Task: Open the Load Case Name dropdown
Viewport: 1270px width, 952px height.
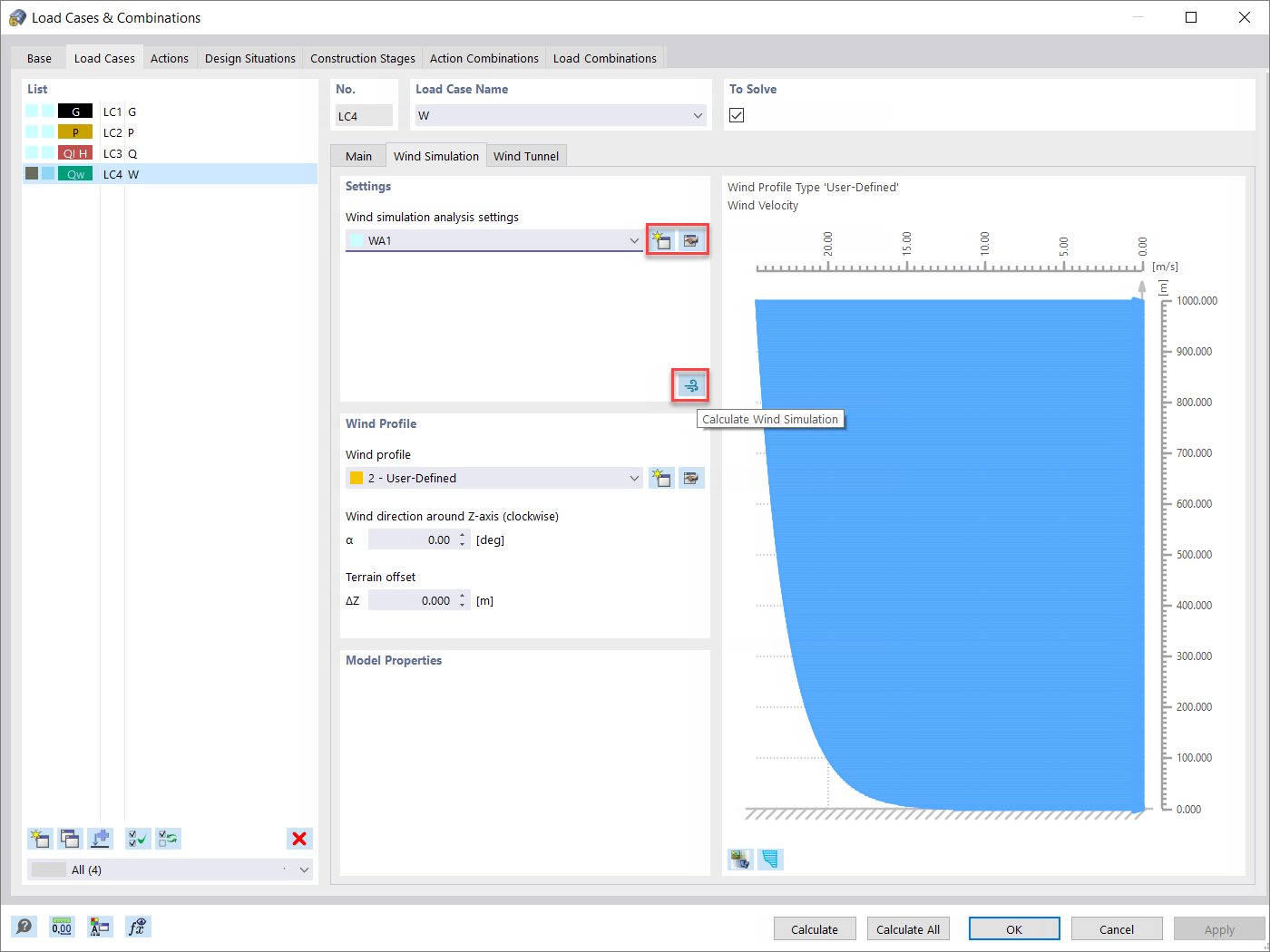Action: click(698, 115)
